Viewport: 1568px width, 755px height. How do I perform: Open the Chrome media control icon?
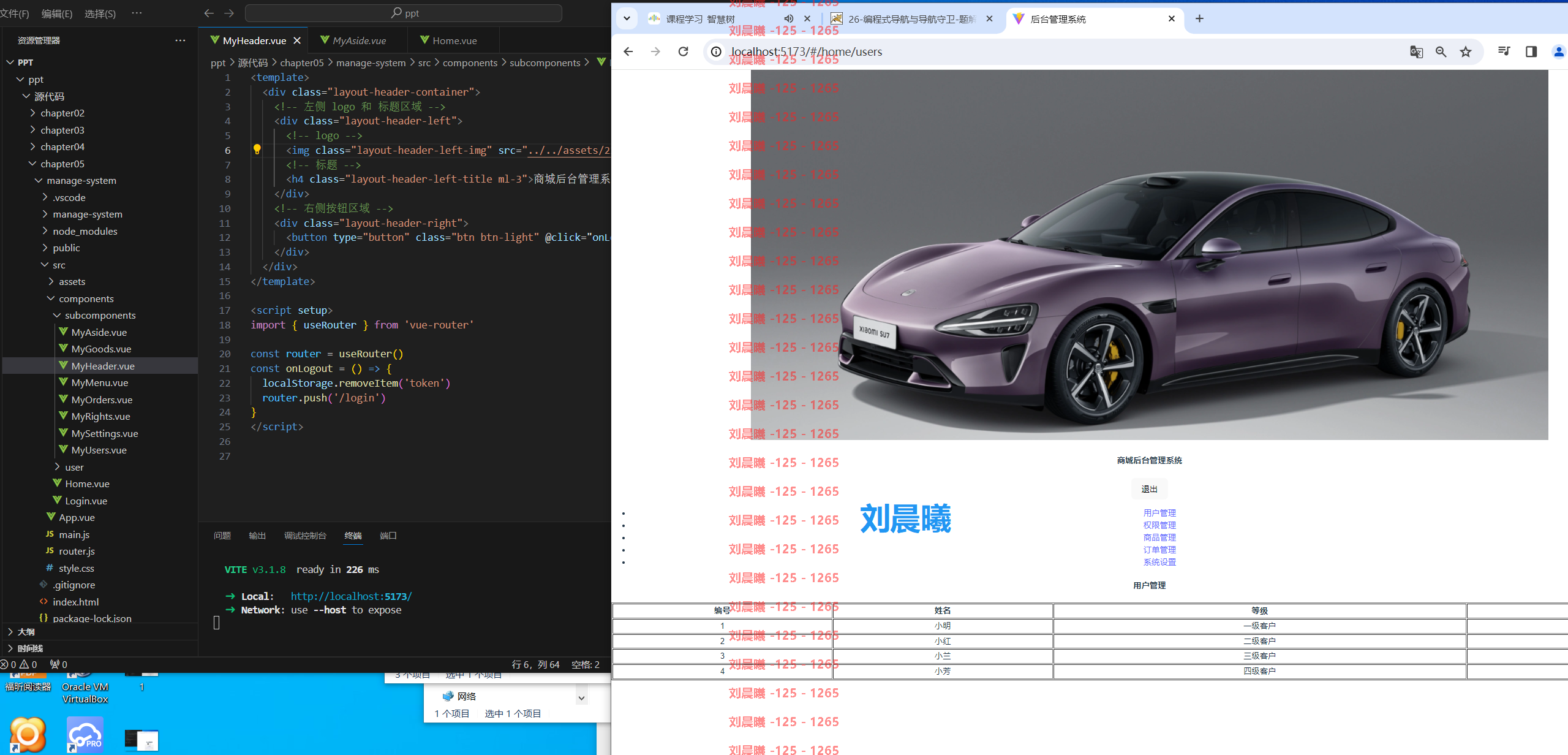pos(1504,51)
